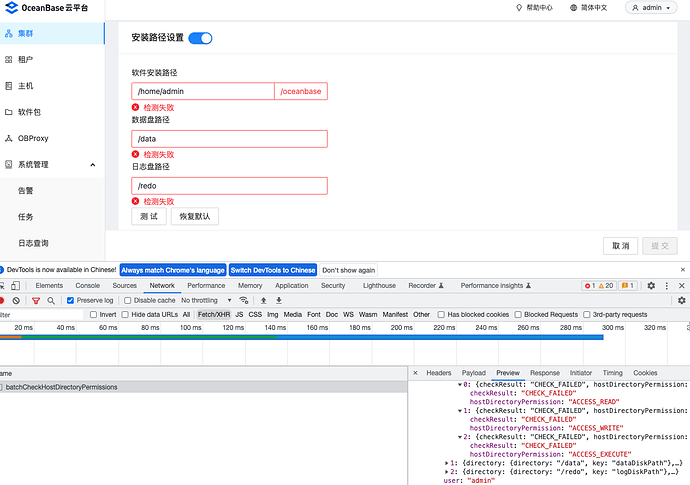Image resolution: width=690 pixels, height=485 pixels.
Task: Expand the /redo logDiskPath preview node
Action: point(446,472)
